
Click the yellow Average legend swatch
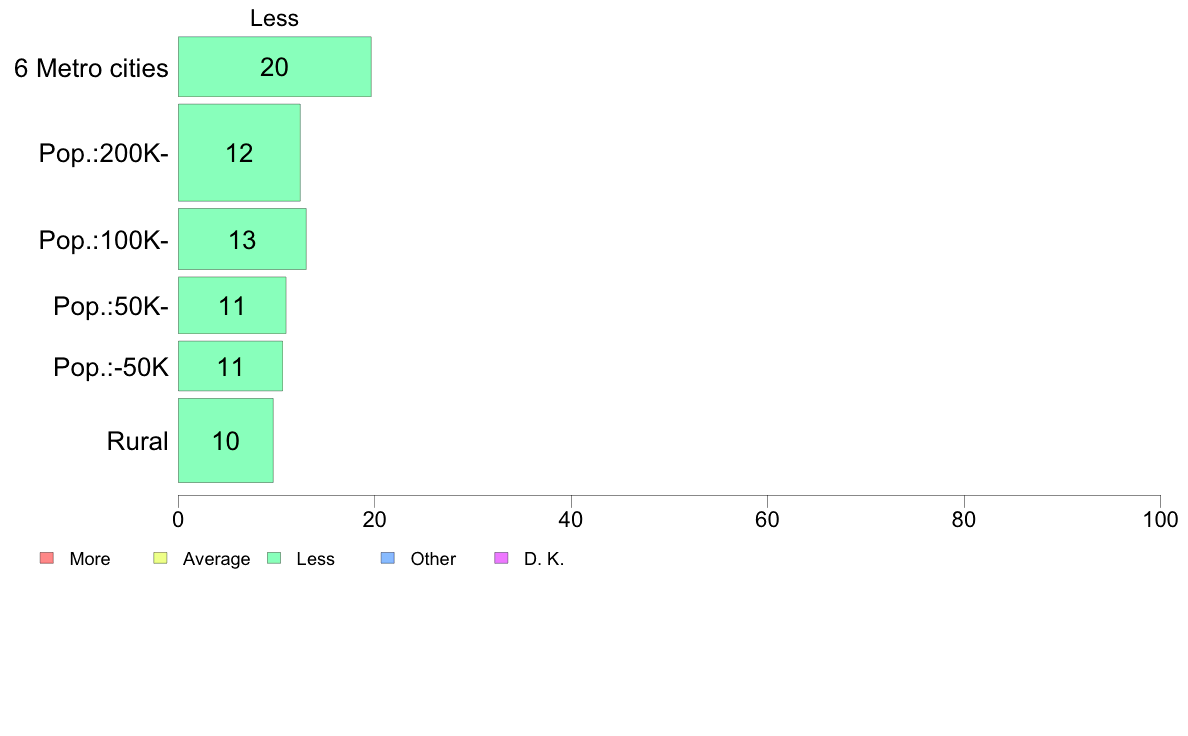tap(160, 558)
